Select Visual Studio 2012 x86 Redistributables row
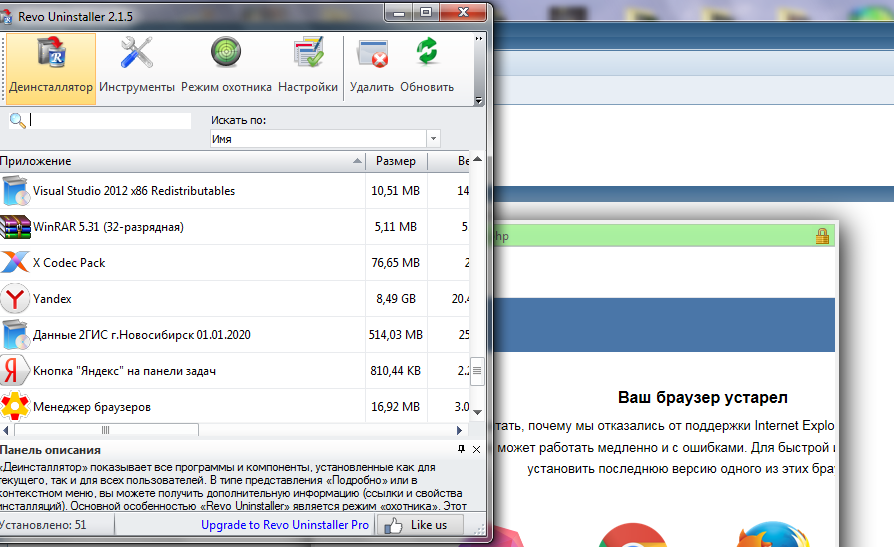The image size is (894, 547). tap(234, 191)
